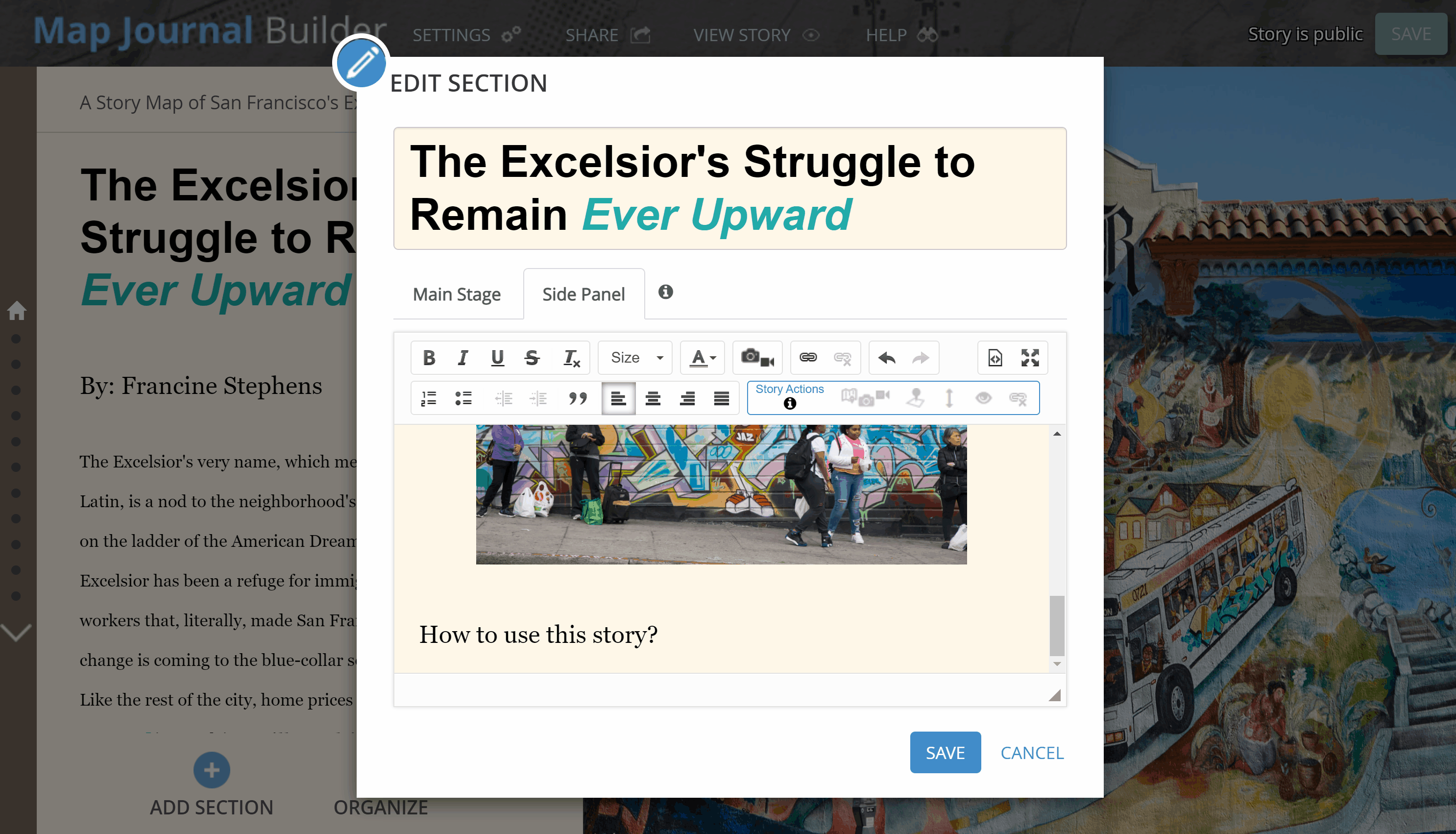Open the text color dropdown
The width and height of the screenshot is (1456, 834).
(703, 358)
